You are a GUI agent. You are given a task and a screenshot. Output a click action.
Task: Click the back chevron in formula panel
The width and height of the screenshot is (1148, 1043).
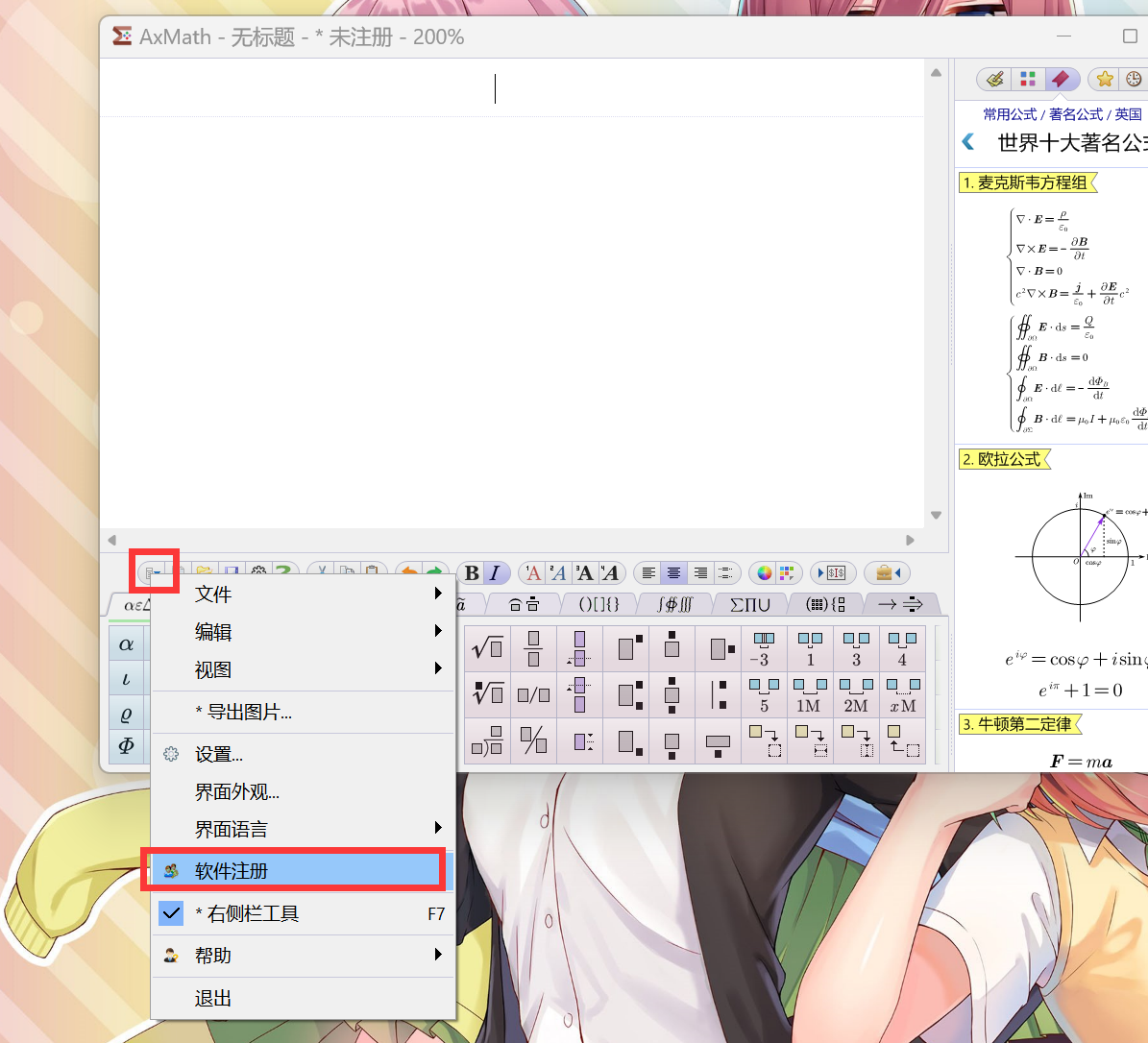968,141
